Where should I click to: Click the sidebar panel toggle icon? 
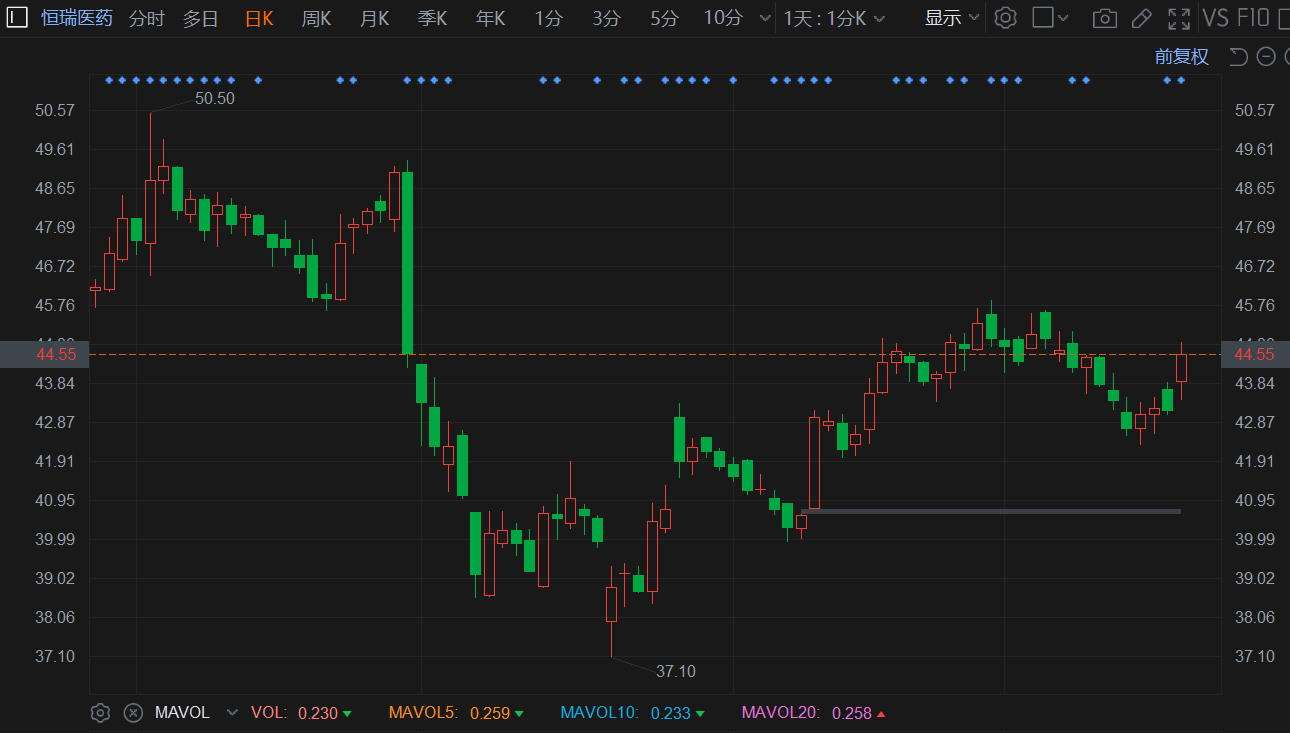[x=17, y=18]
